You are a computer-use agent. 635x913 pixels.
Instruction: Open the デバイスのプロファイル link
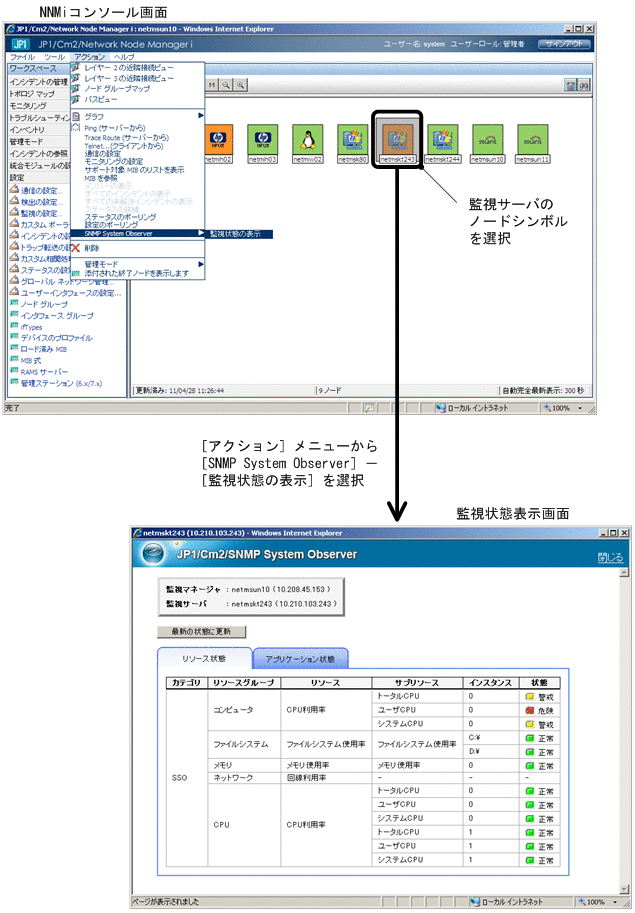(x=56, y=338)
